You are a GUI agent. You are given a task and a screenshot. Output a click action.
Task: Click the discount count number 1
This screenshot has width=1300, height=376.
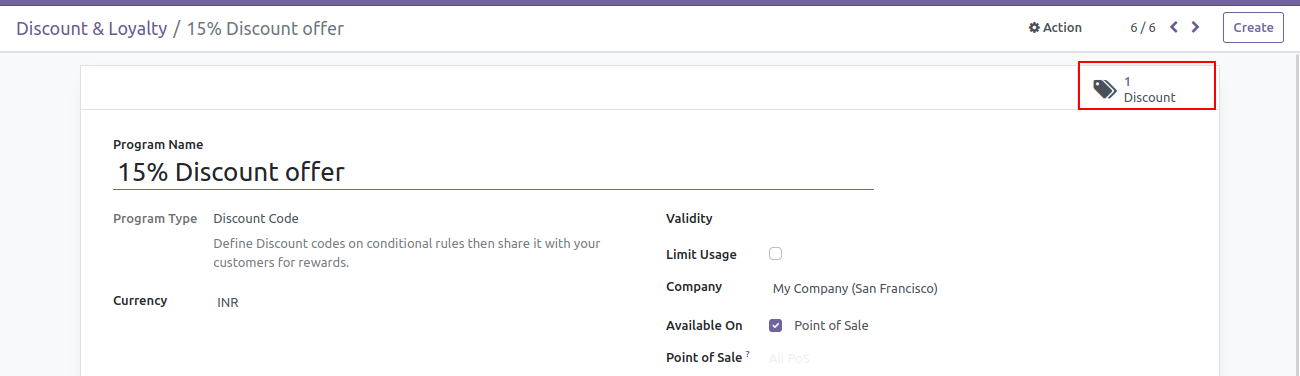[1127, 81]
